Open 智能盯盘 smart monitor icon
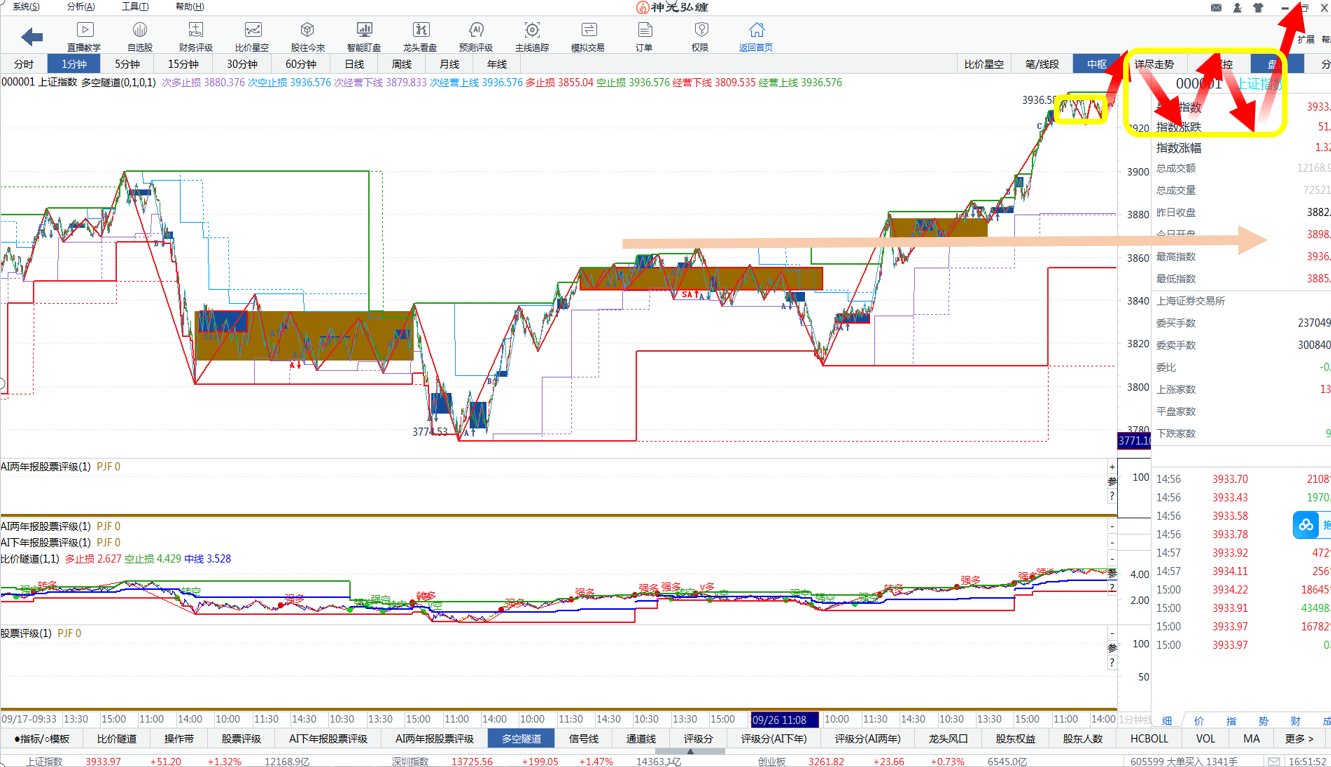Image resolution: width=1331 pixels, height=767 pixels. click(363, 36)
